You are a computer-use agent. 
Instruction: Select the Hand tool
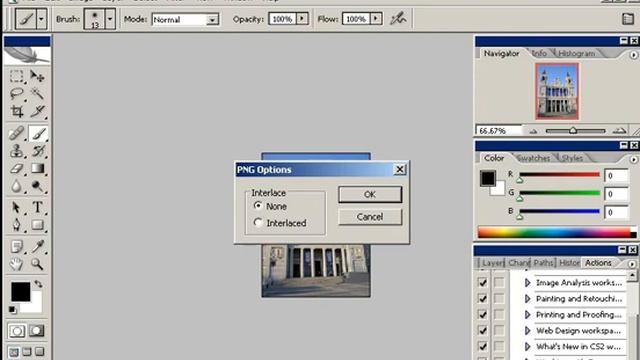[x=17, y=264]
